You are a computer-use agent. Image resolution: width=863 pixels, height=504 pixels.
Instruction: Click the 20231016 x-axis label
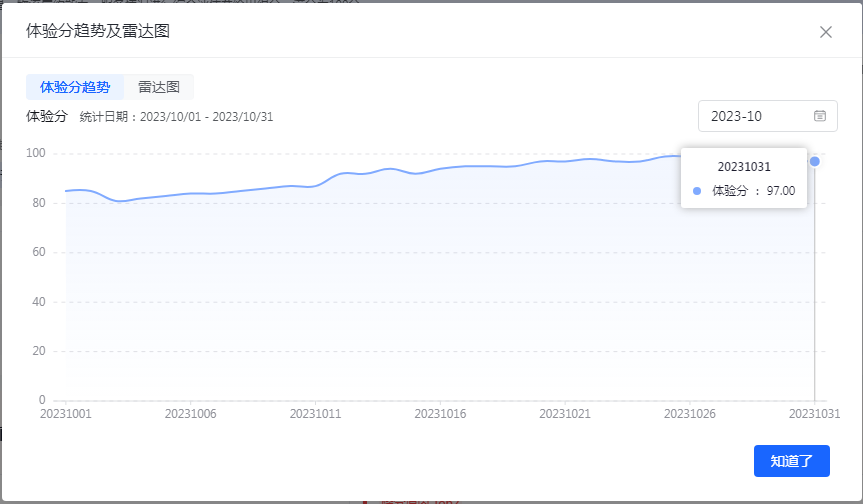(x=440, y=412)
